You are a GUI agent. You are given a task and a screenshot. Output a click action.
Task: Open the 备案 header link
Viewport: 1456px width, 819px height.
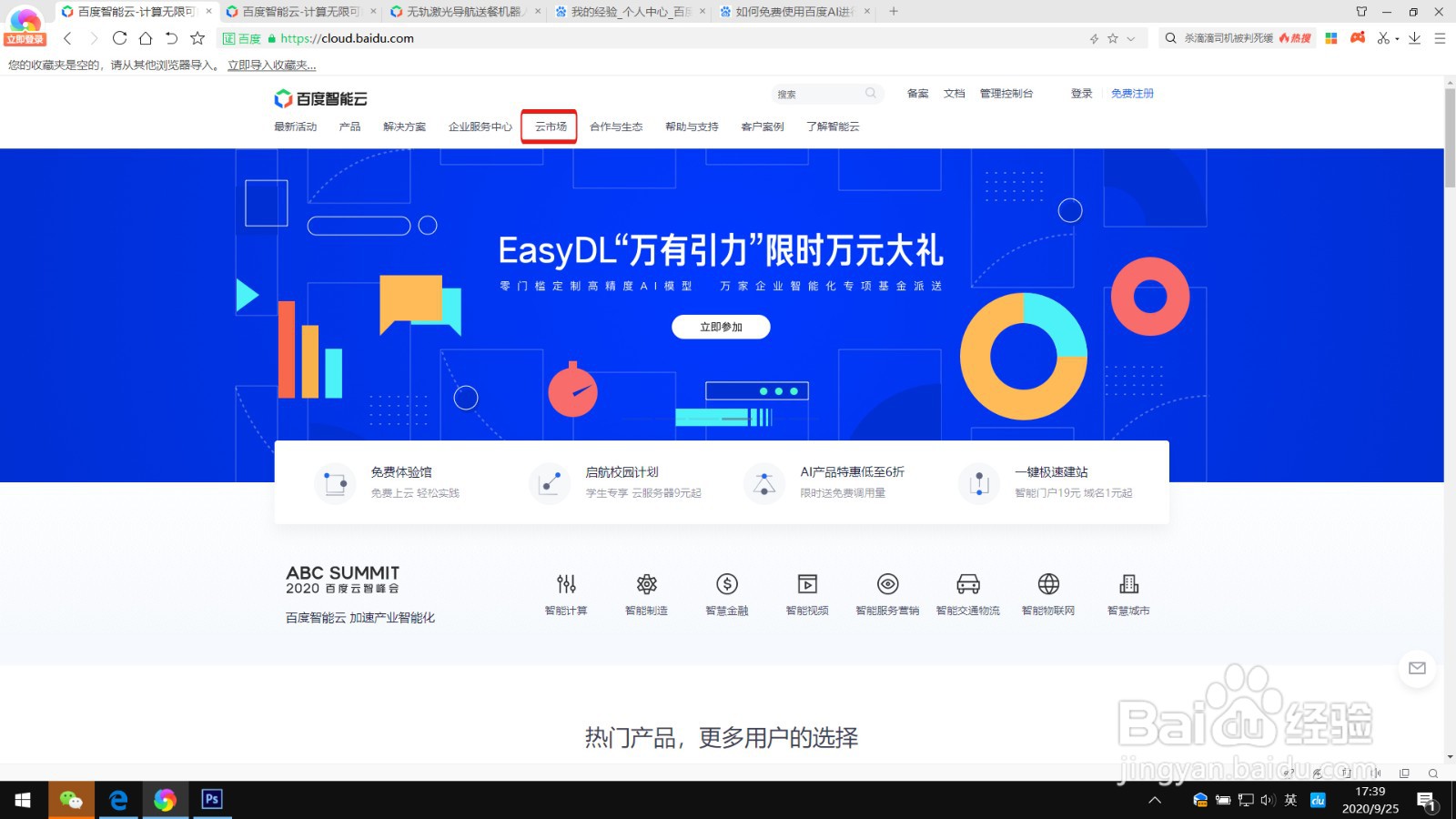point(918,94)
